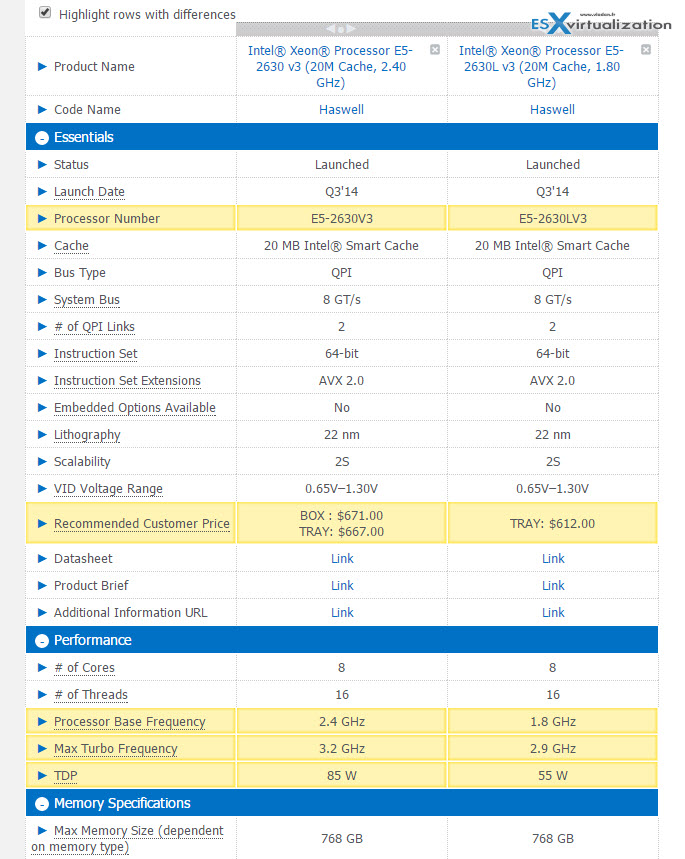685x859 pixels.
Task: Open Product Brief Link for E5-2630 v3
Action: tap(342, 586)
